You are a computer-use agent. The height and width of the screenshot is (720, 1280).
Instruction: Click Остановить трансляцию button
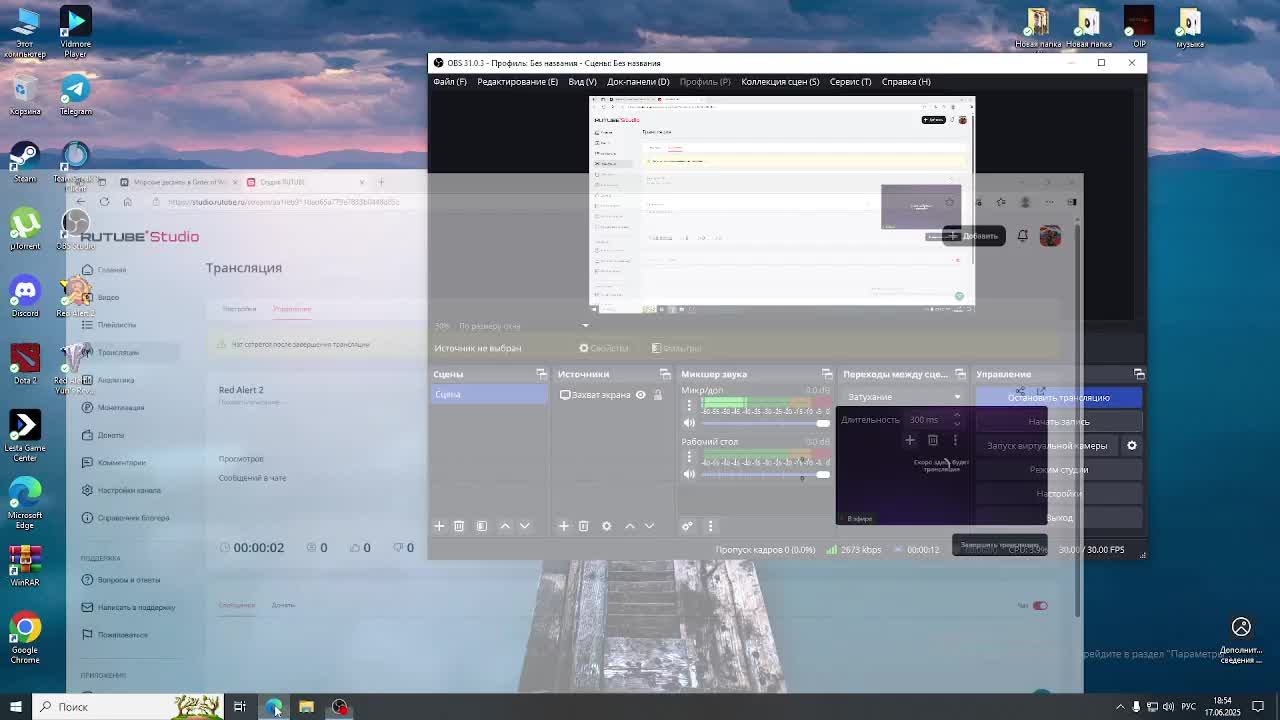point(1059,398)
